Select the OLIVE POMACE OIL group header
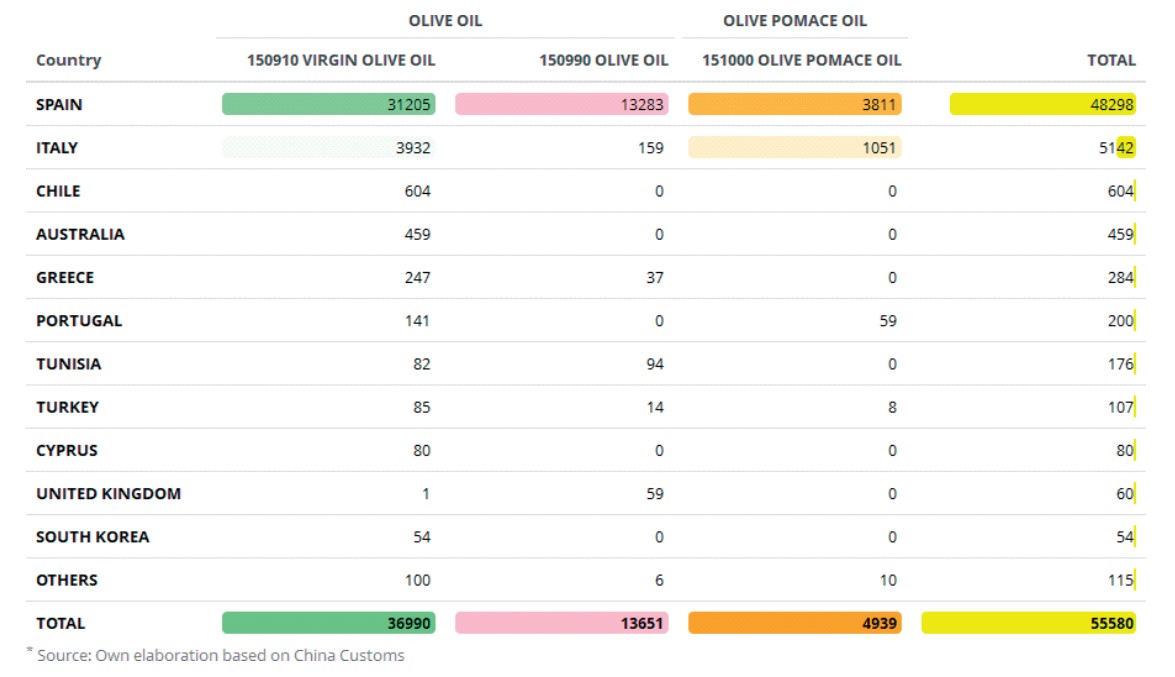 pyautogui.click(x=795, y=21)
